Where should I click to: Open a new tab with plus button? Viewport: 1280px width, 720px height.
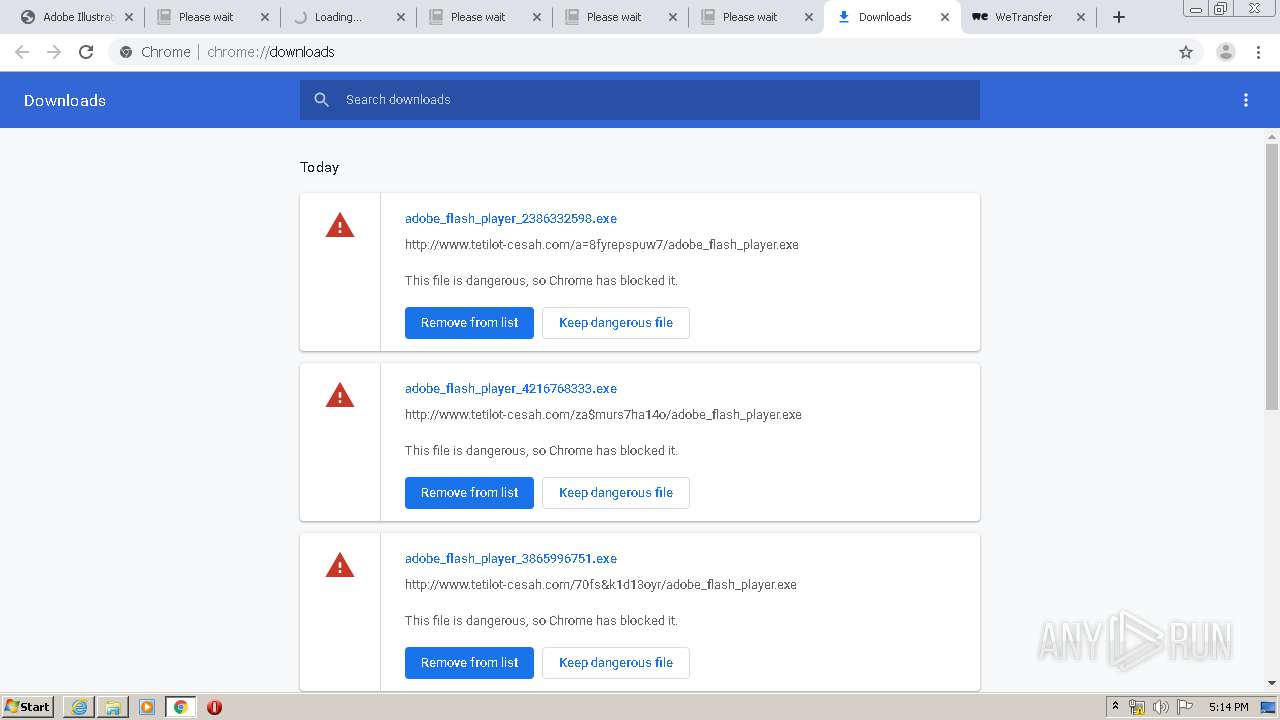(1119, 17)
